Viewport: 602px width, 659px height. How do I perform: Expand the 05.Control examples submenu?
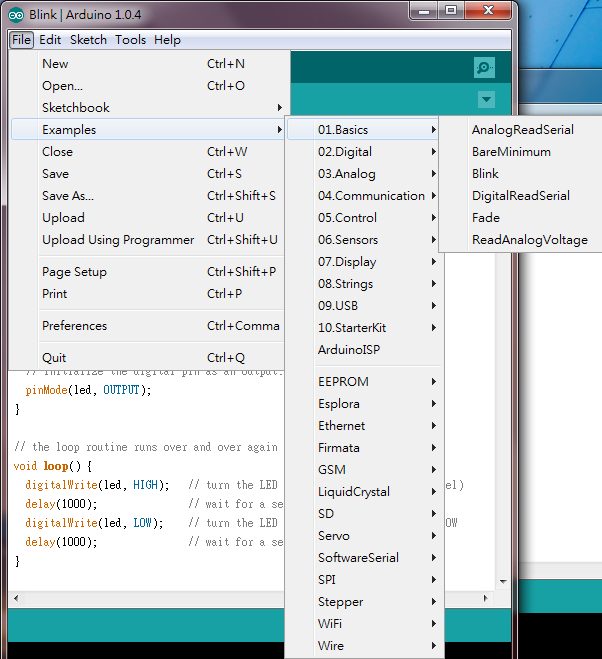point(363,218)
